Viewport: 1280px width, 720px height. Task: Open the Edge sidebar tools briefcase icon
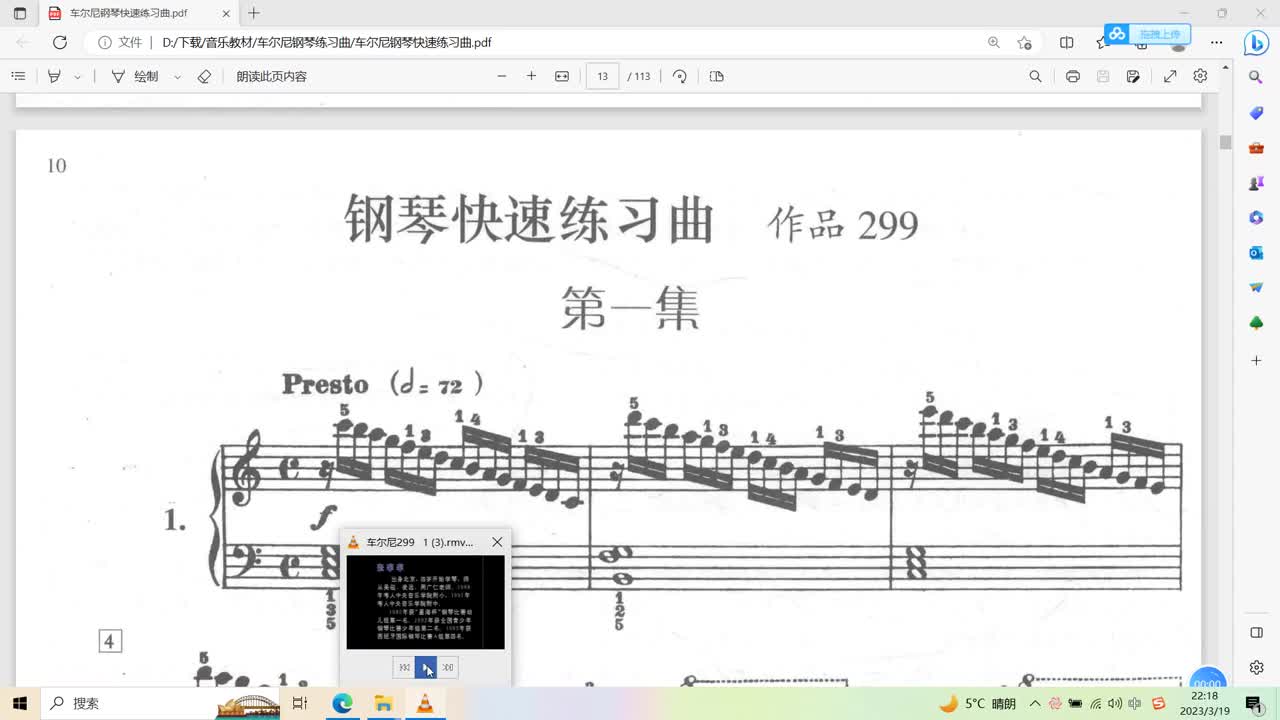click(1257, 148)
